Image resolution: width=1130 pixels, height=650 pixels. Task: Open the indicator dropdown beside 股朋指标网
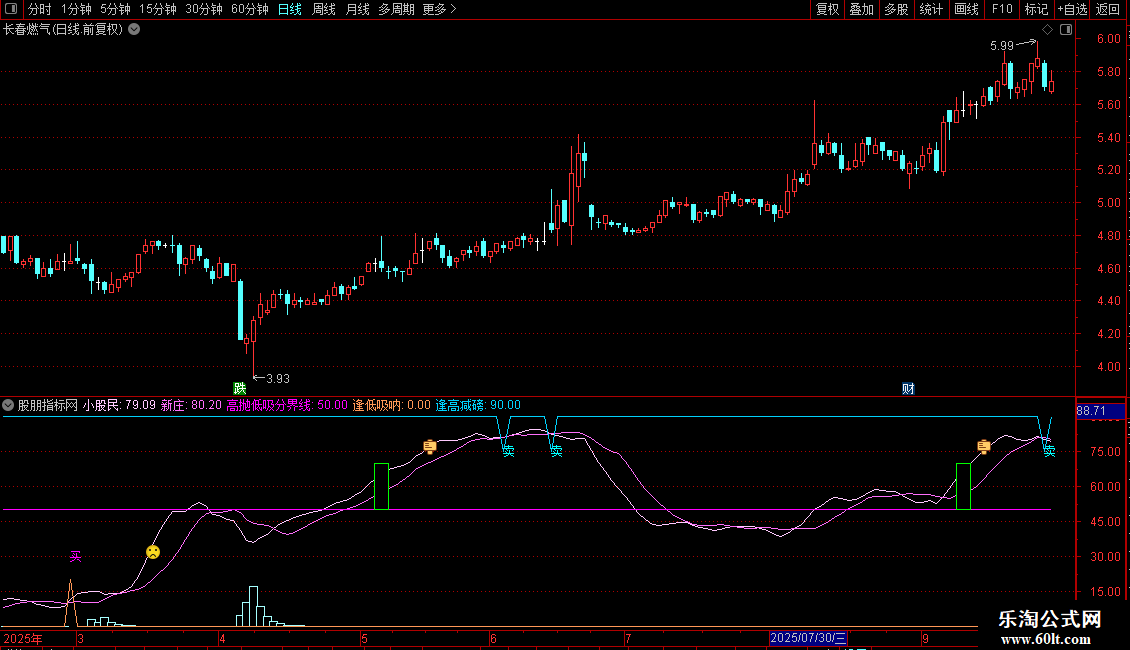click(x=8, y=406)
